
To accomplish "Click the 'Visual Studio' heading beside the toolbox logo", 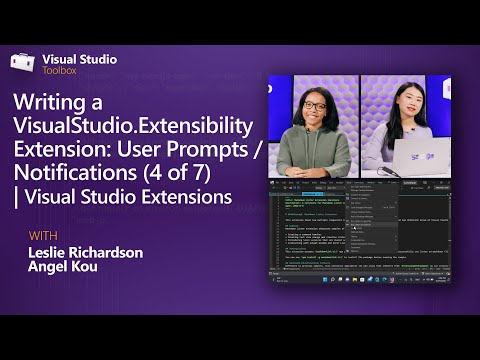I will 79,59.
